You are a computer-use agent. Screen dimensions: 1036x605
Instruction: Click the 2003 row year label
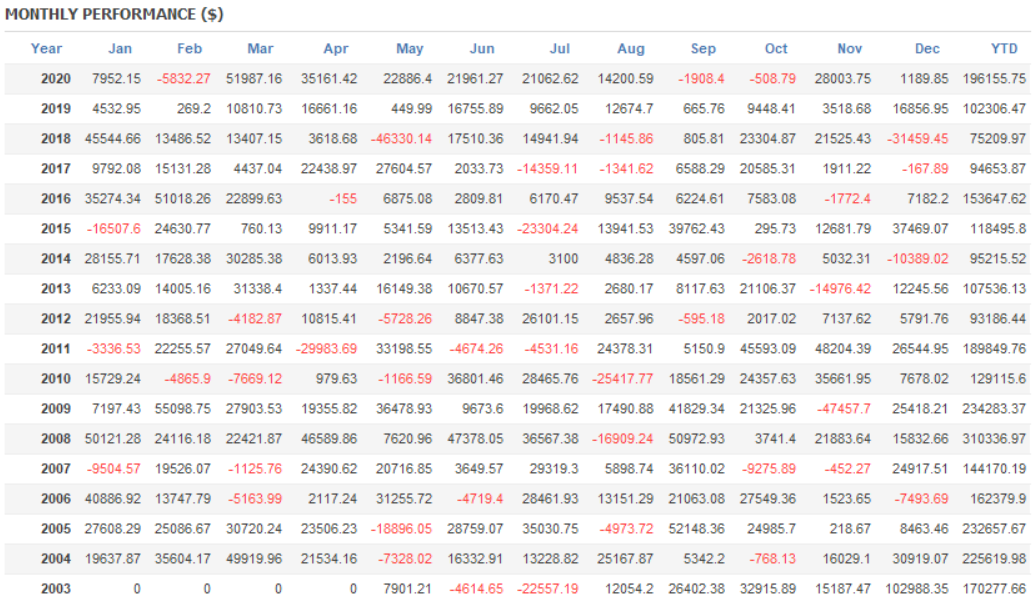coord(56,589)
